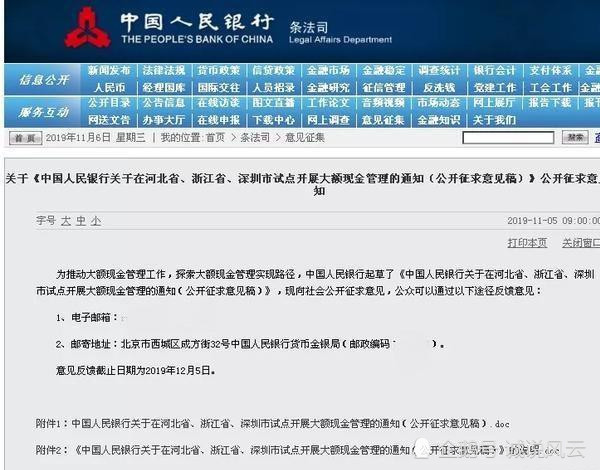The height and width of the screenshot is (470, 600).
Task: Open the 新闻发布 menu item
Action: tap(109, 70)
